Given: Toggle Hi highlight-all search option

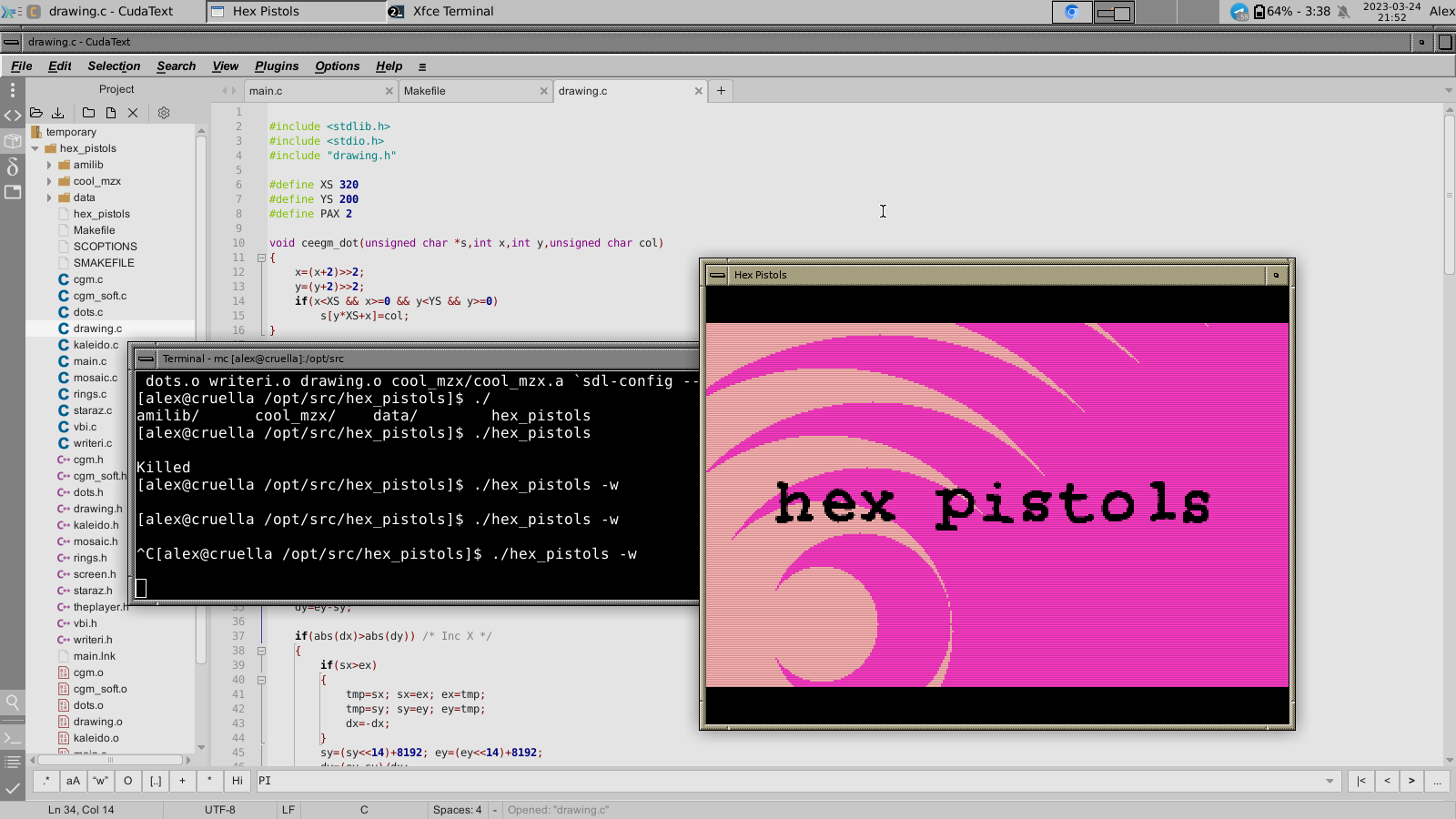Looking at the screenshot, I should point(238,781).
